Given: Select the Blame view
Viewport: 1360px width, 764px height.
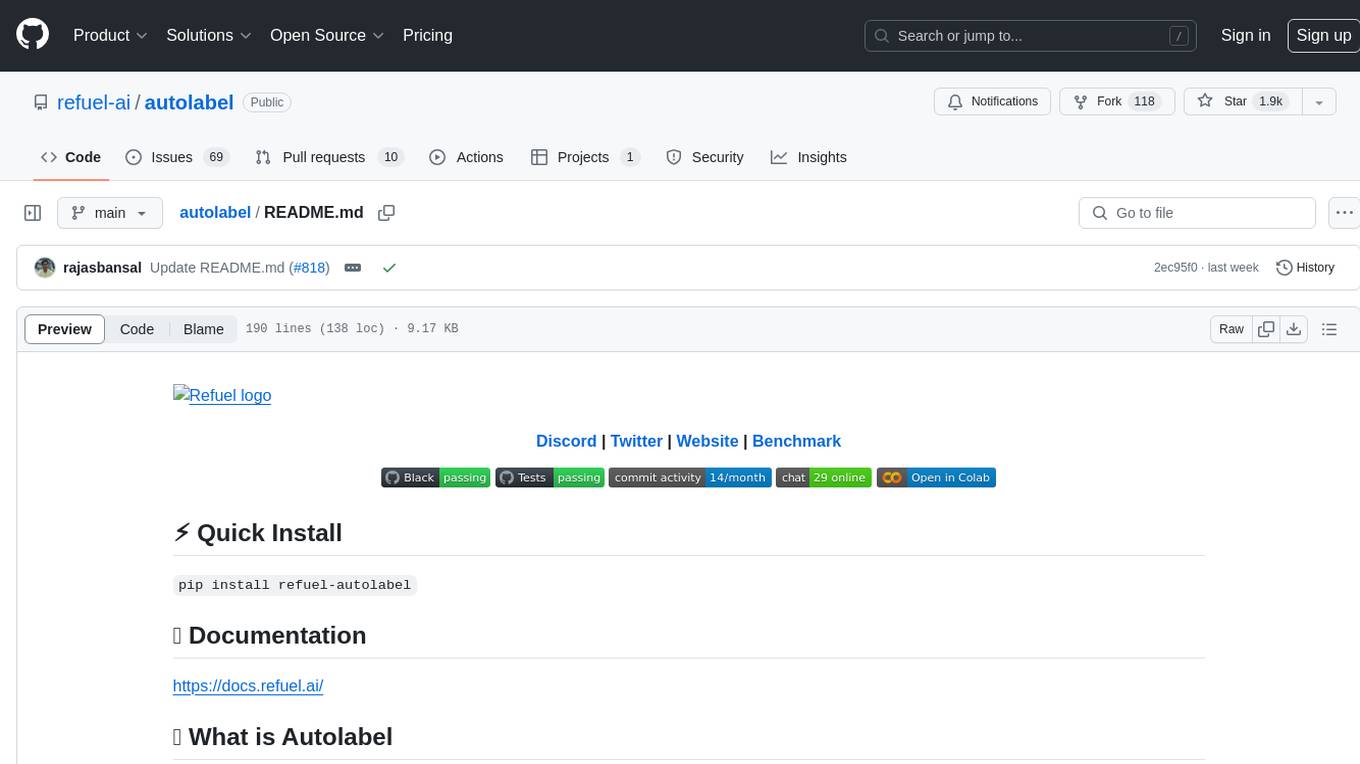Looking at the screenshot, I should 203,329.
